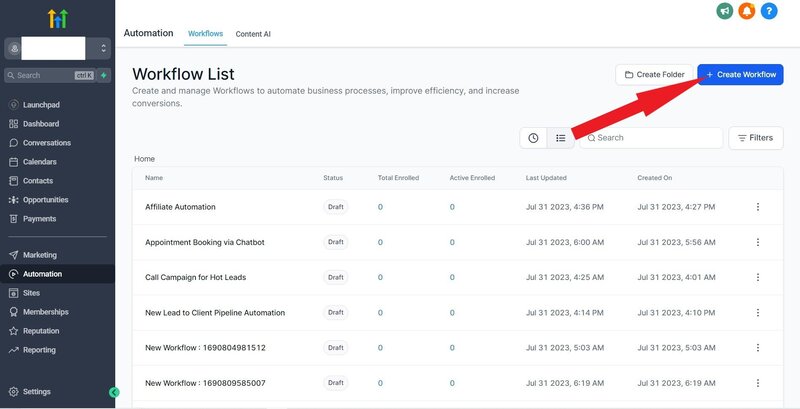800x409 pixels.
Task: Open three-dot menu for New Workflow : 1690809585007
Action: coord(758,383)
